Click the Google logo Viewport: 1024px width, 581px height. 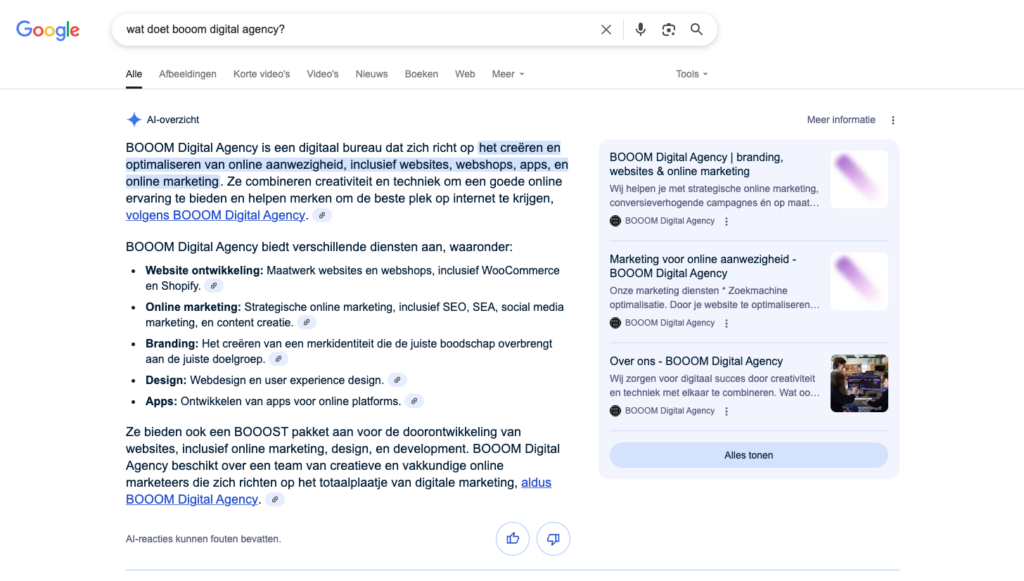tap(48, 29)
